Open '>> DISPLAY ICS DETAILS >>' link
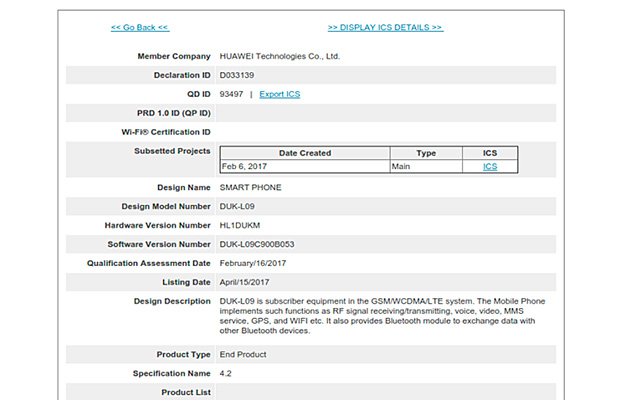 click(x=385, y=28)
